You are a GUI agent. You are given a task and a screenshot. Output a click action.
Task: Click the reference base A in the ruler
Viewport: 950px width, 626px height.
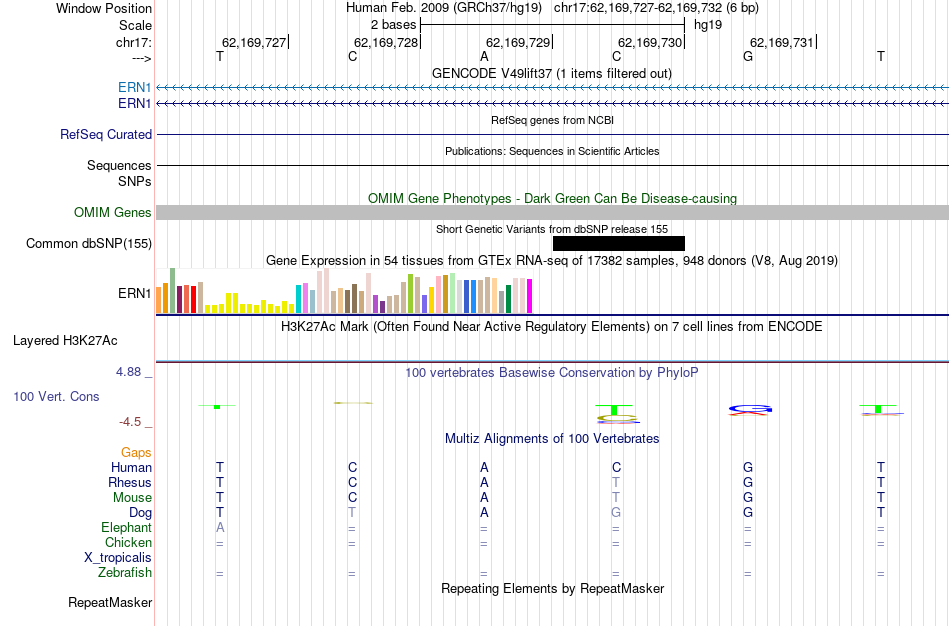(x=484, y=56)
